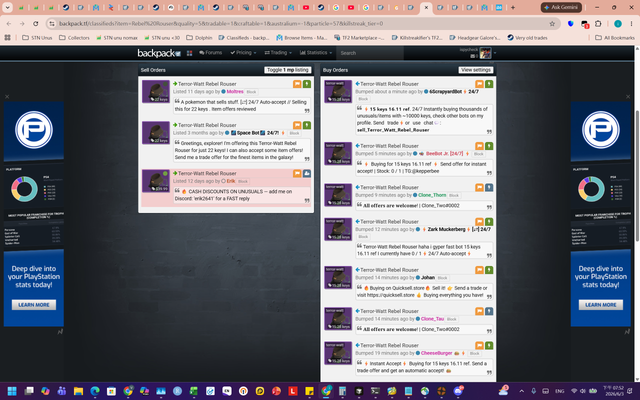Open Clone_Thorn buyer profile link

click(432, 195)
